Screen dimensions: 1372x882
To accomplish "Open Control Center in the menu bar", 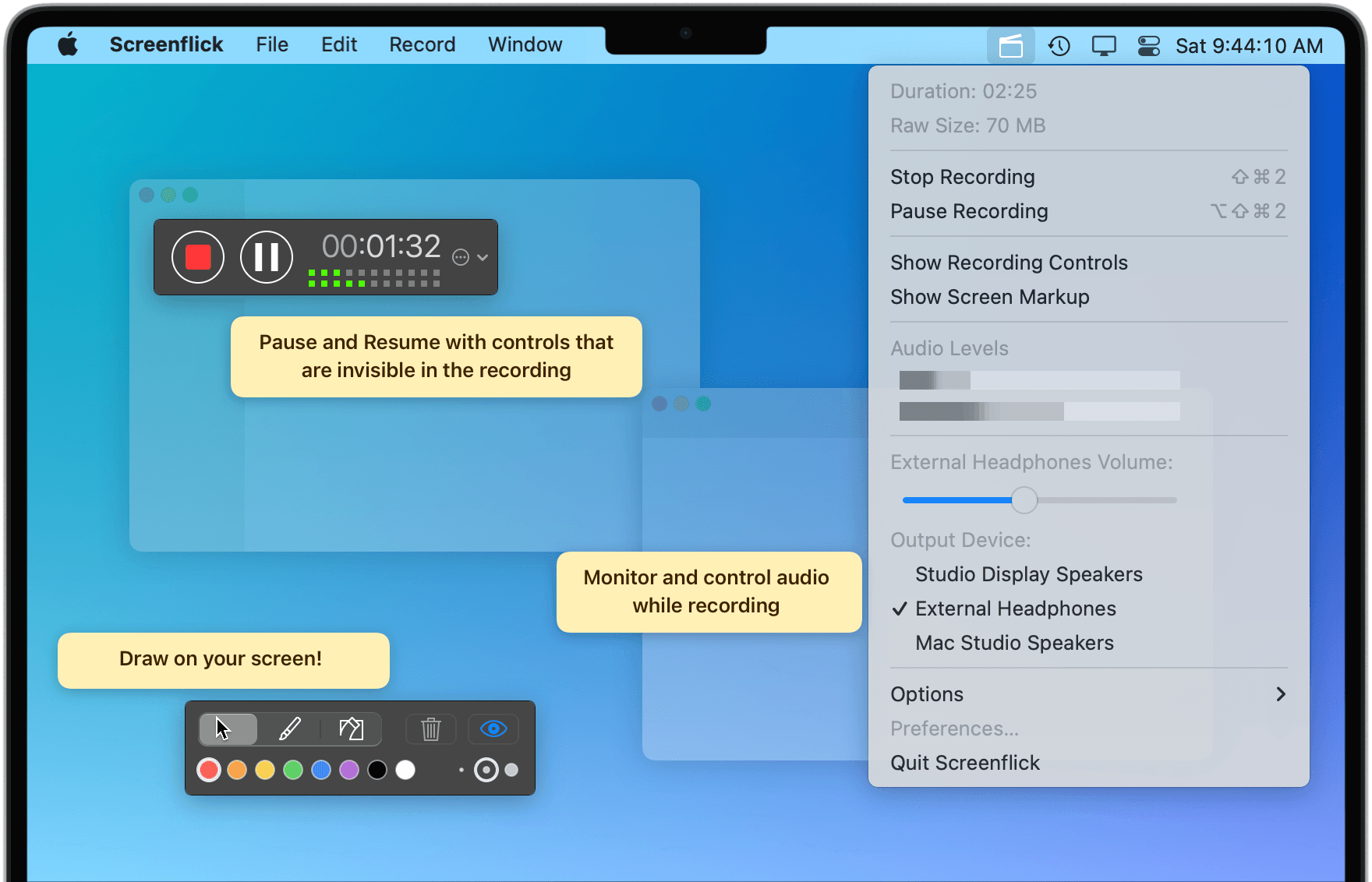I will [x=1149, y=46].
